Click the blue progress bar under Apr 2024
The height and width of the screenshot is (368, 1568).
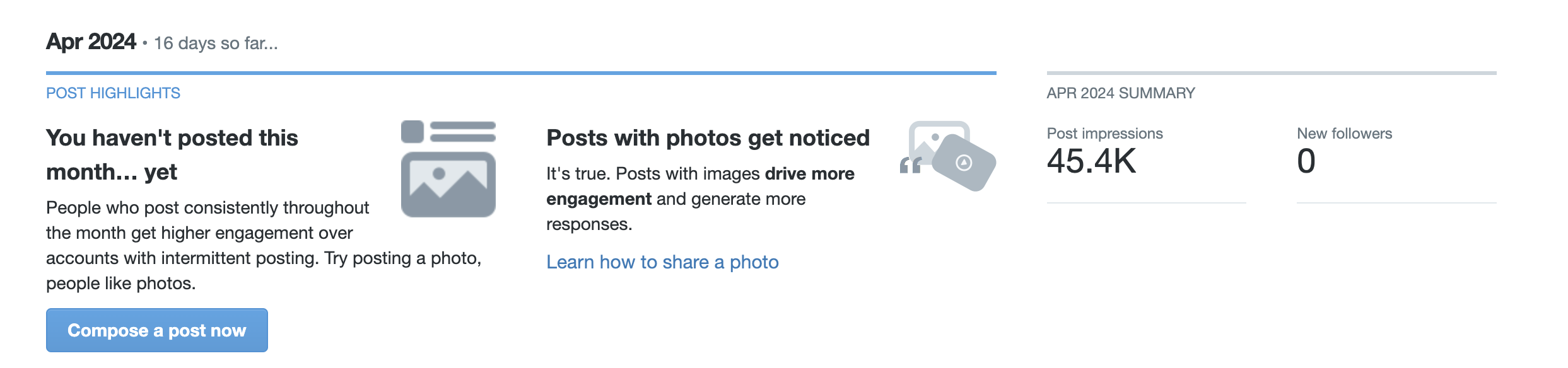521,73
